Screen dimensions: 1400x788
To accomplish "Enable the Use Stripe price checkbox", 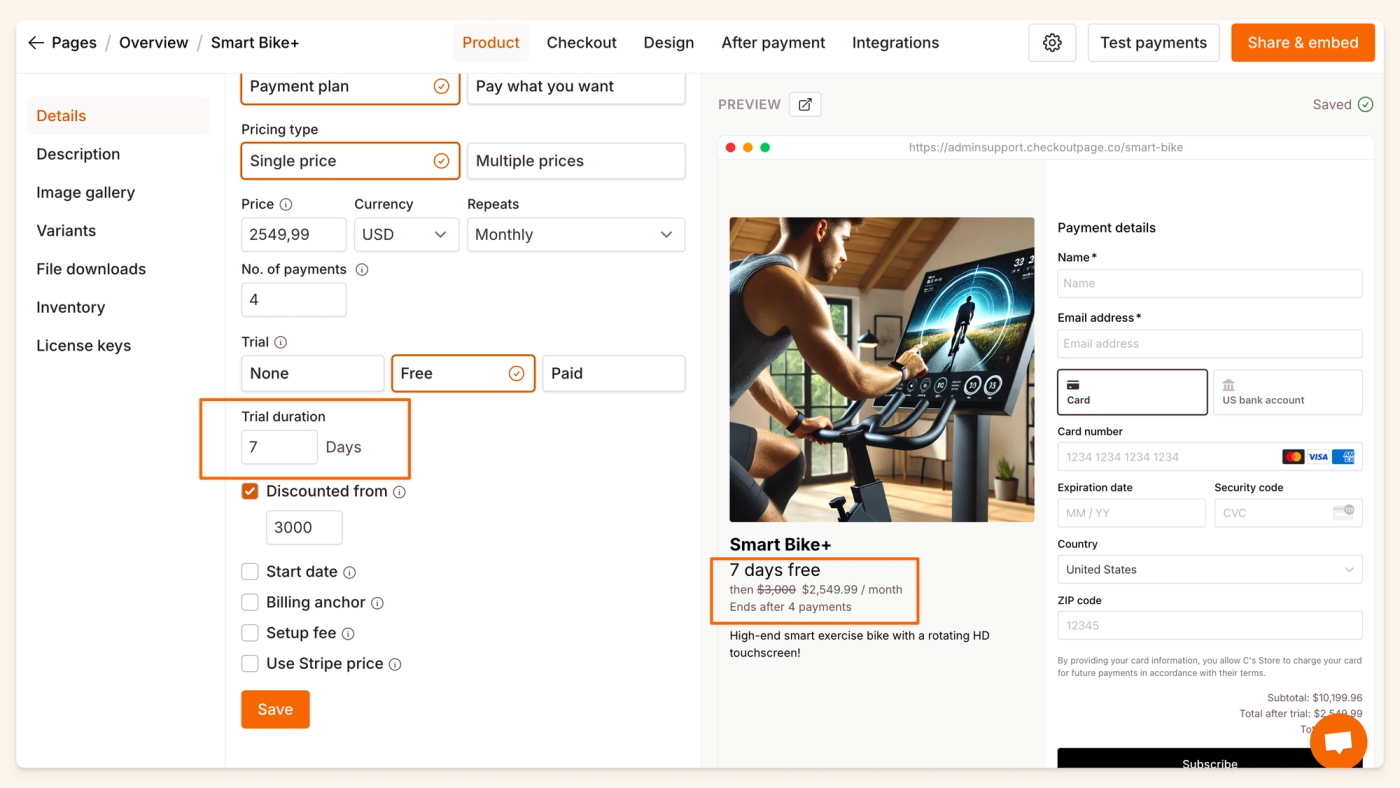I will pyautogui.click(x=250, y=663).
